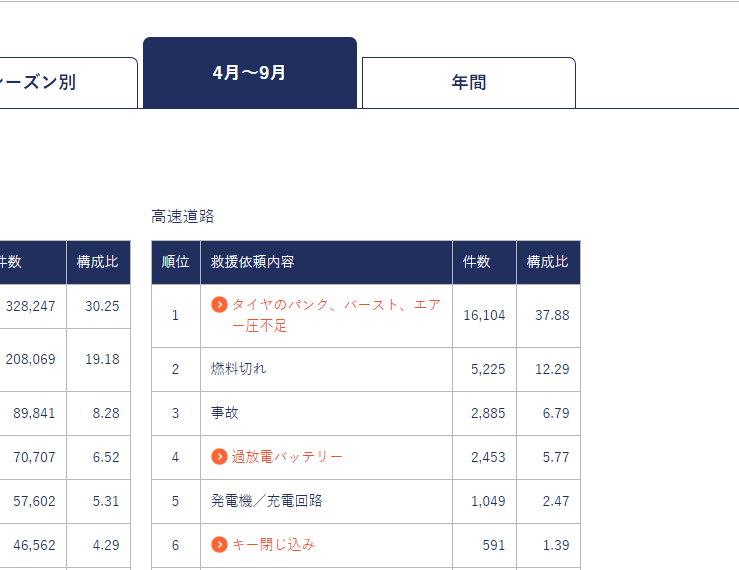This screenshot has width=739, height=570.
Task: Click the 16,104 count cell
Action: click(x=484, y=315)
